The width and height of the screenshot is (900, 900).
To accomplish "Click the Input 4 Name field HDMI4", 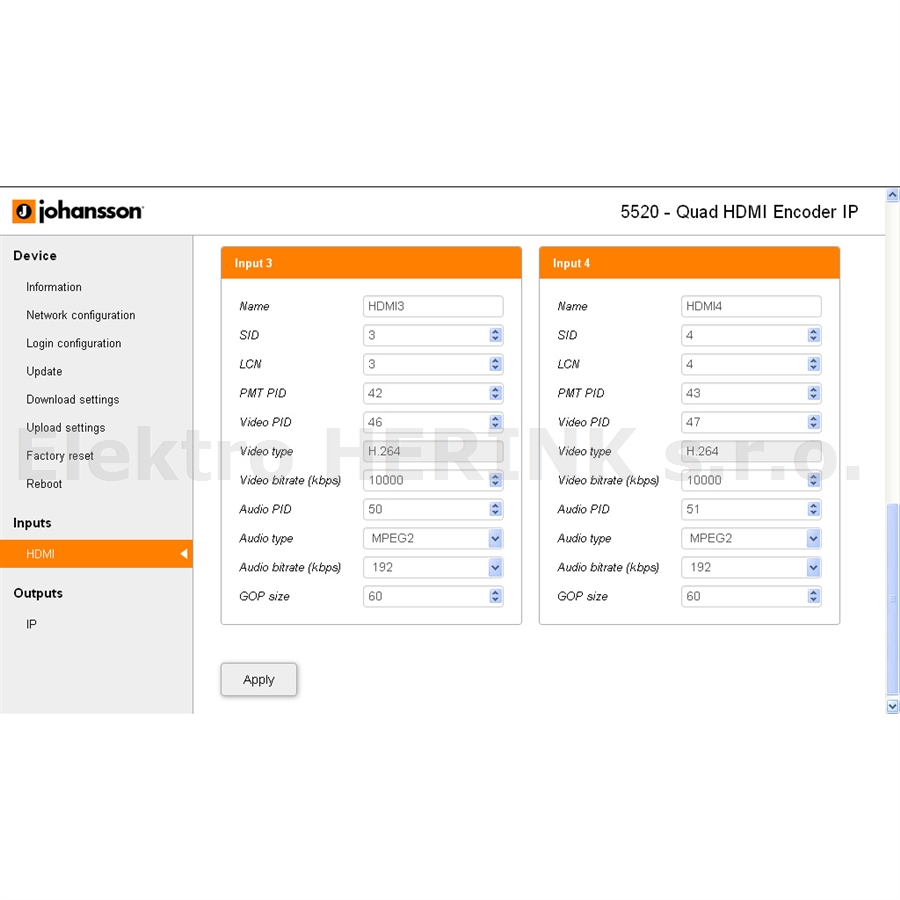I will pyautogui.click(x=751, y=307).
